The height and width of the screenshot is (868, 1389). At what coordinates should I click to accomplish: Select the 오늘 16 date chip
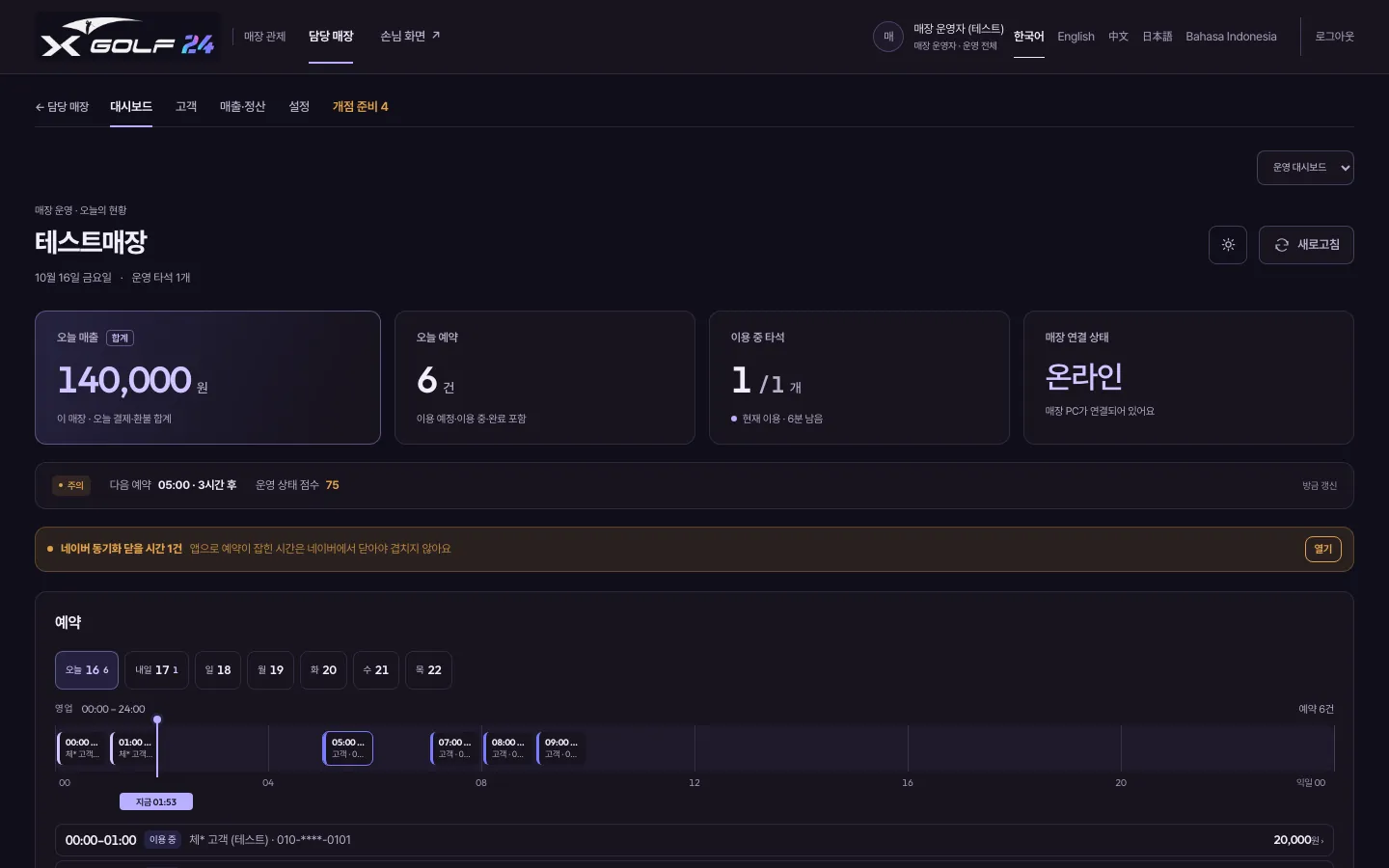[87, 670]
